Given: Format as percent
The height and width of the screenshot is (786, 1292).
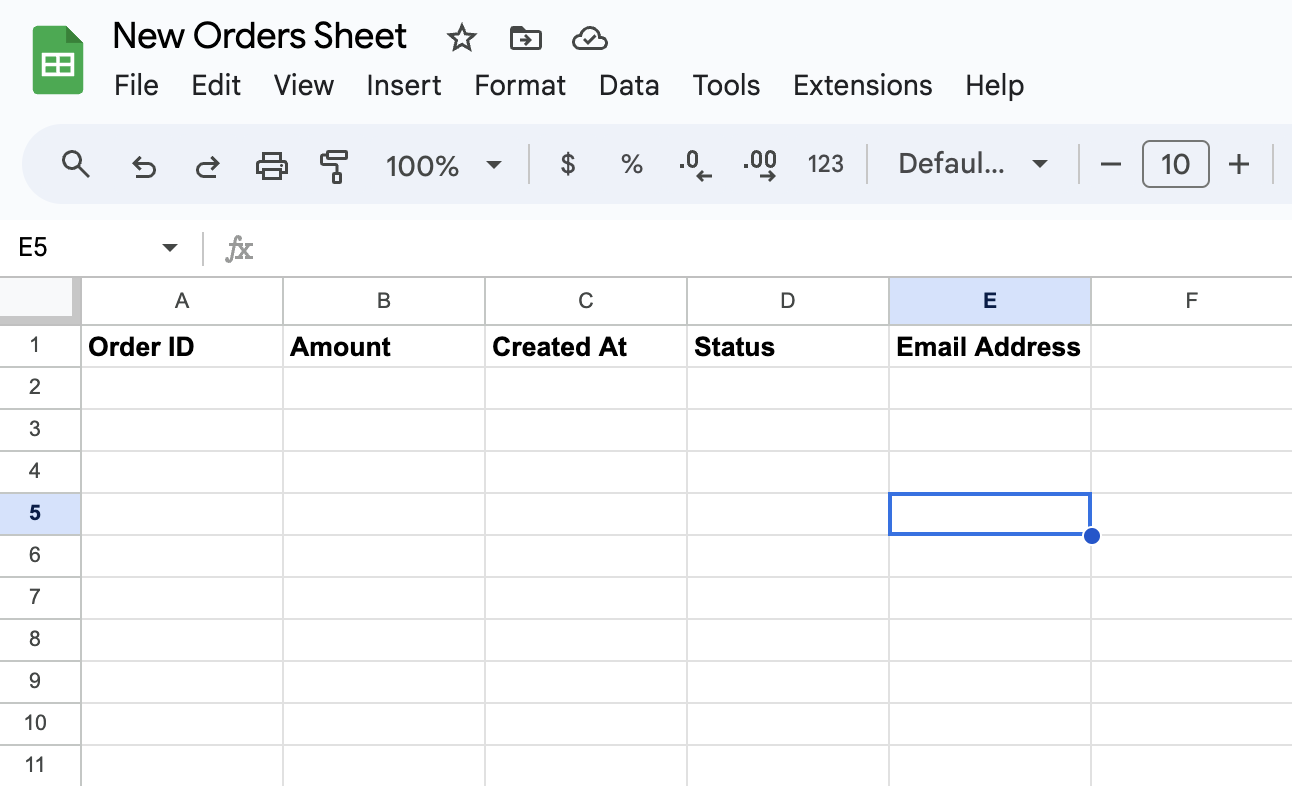Looking at the screenshot, I should click(631, 164).
